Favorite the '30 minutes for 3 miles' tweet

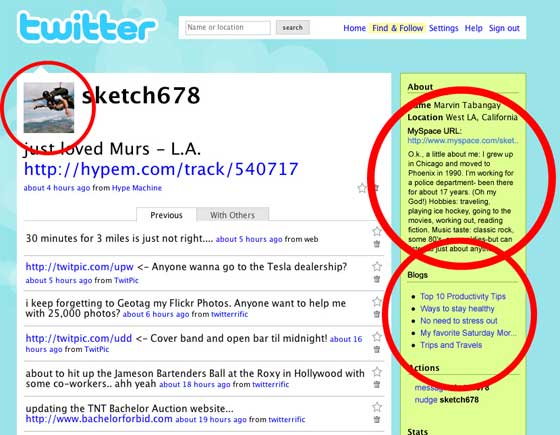pos(377,231)
